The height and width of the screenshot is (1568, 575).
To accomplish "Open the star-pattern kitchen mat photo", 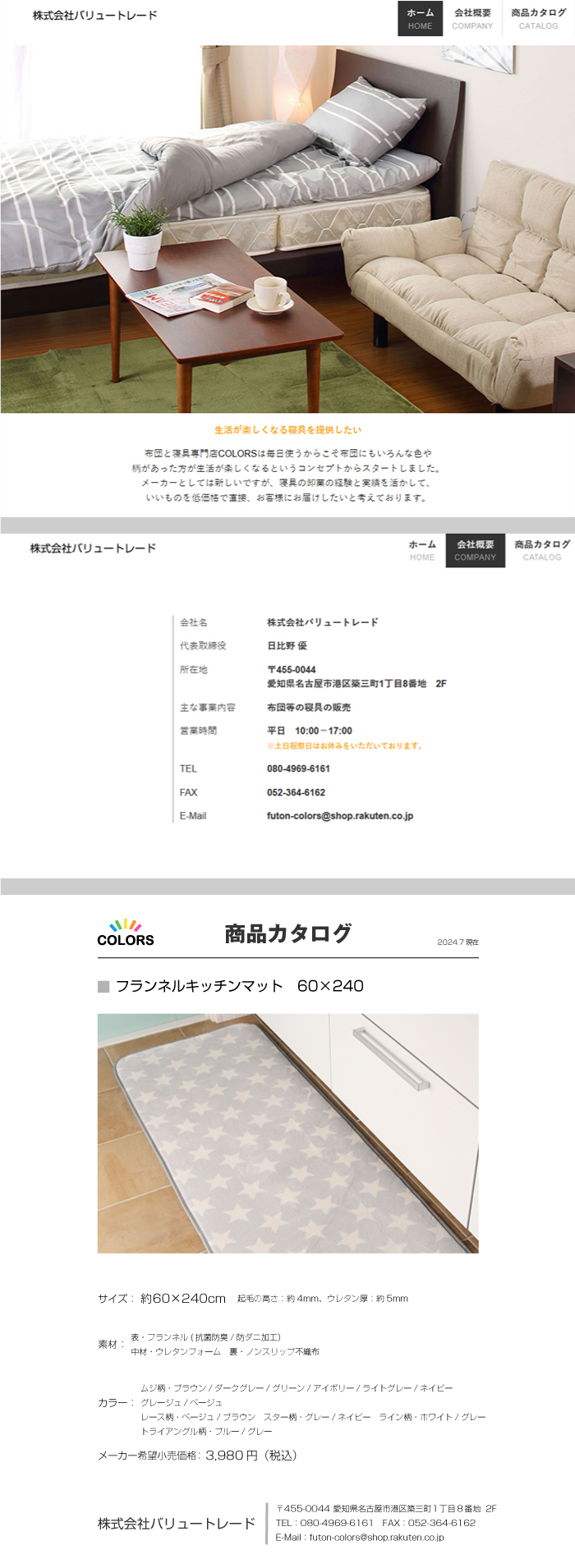I will tap(287, 1133).
